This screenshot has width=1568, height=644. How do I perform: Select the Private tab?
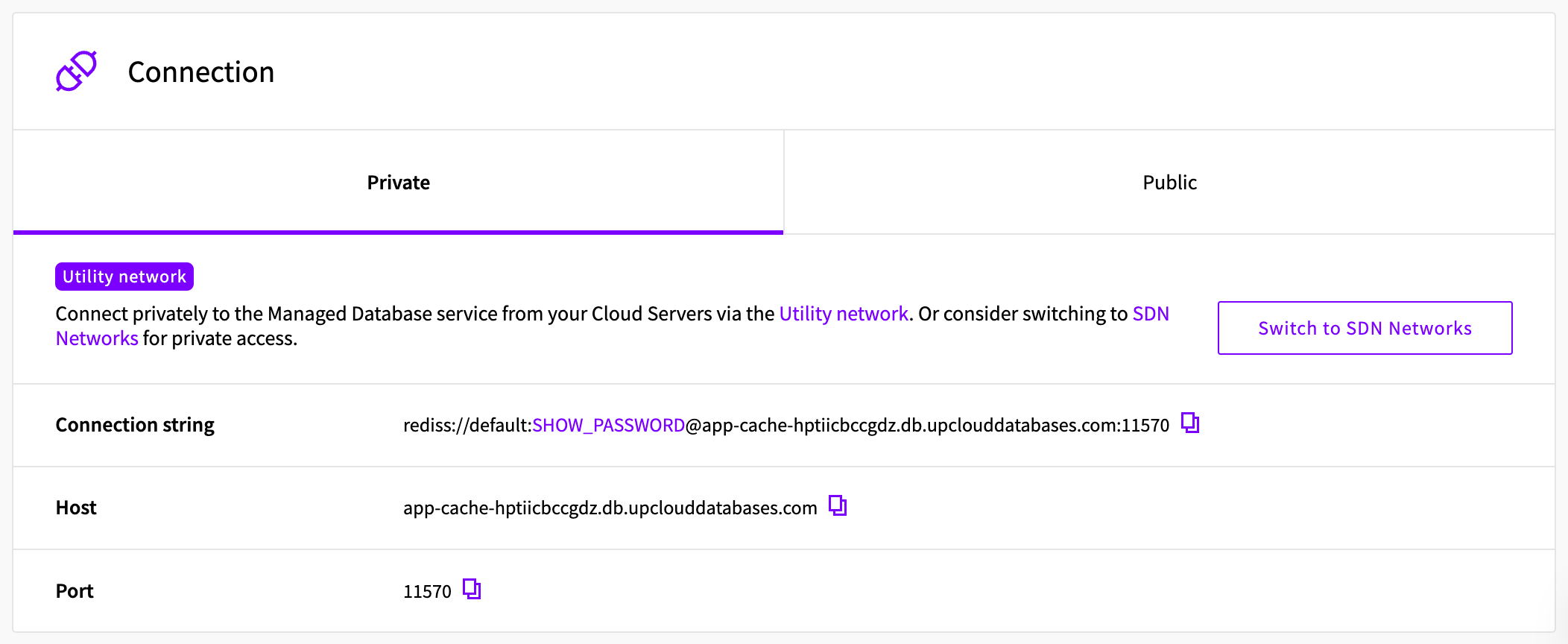398,183
